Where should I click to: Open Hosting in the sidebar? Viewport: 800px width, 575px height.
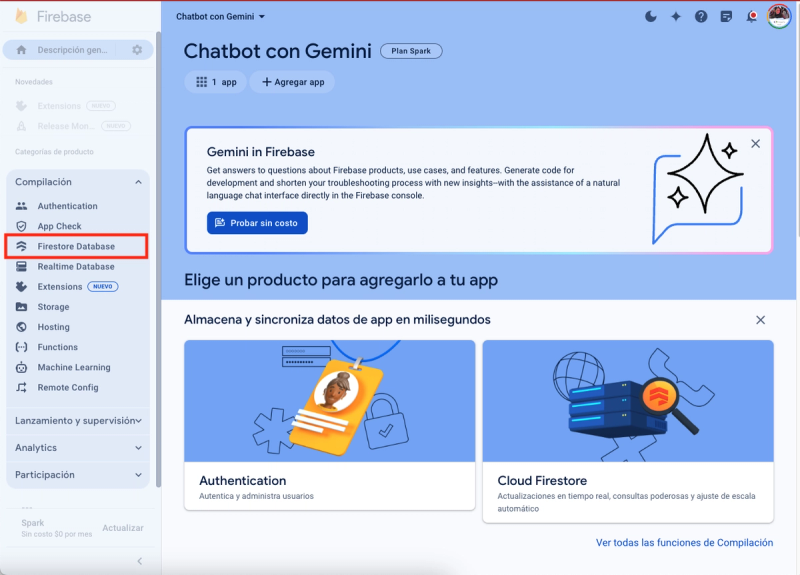pyautogui.click(x=54, y=327)
